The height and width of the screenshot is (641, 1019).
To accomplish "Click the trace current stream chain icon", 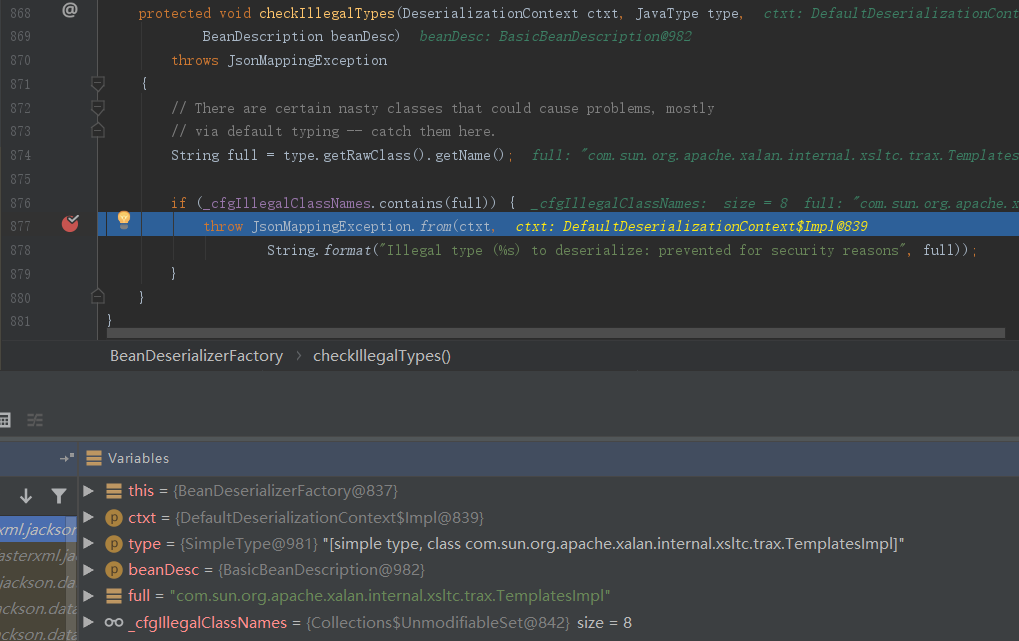I will [x=35, y=420].
